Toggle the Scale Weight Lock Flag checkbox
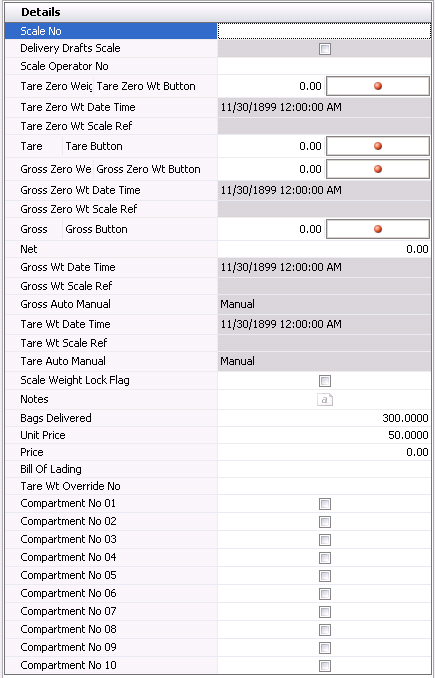 (x=325, y=381)
